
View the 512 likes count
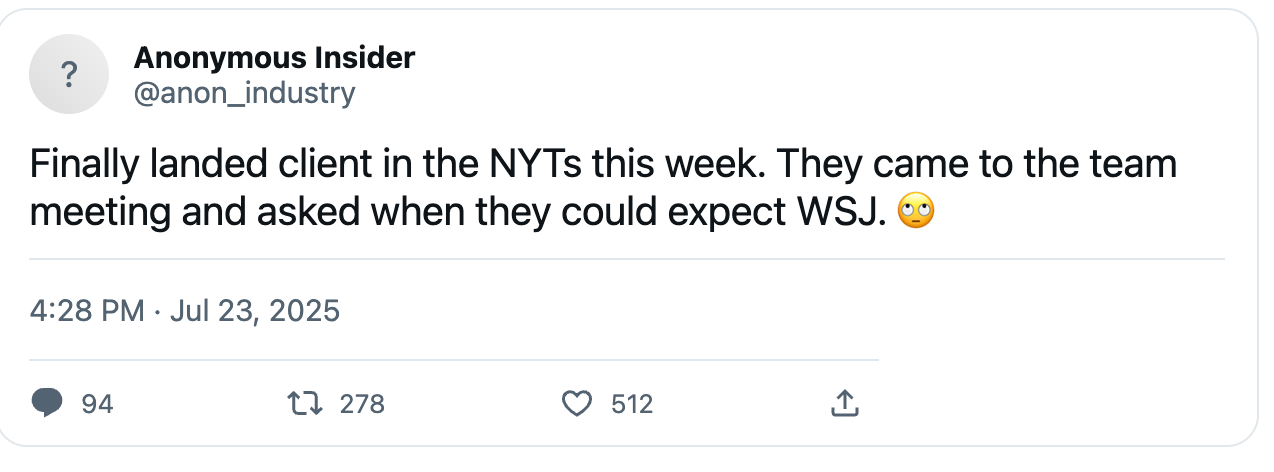(x=632, y=404)
